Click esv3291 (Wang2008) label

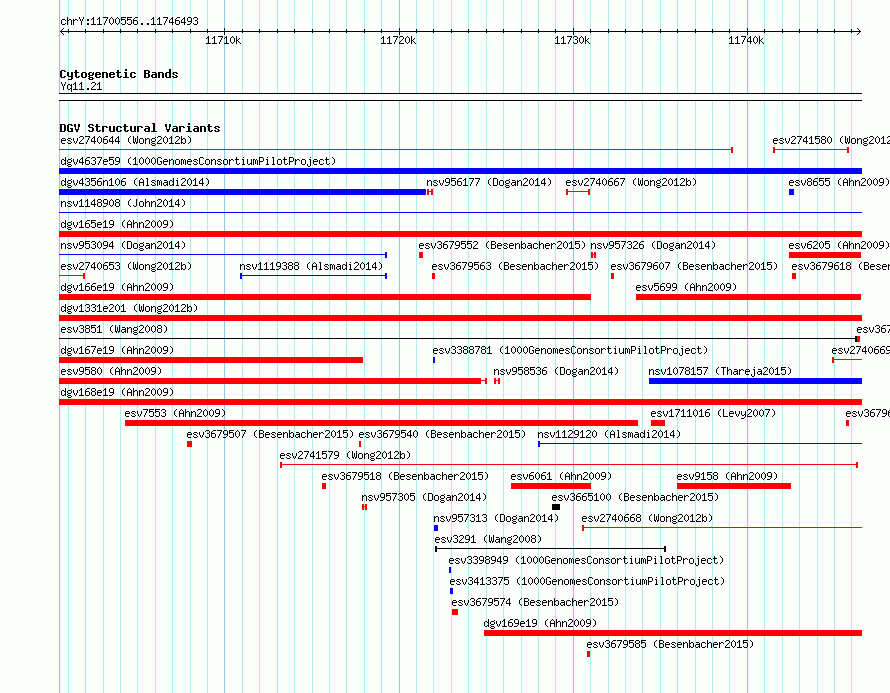(488, 539)
